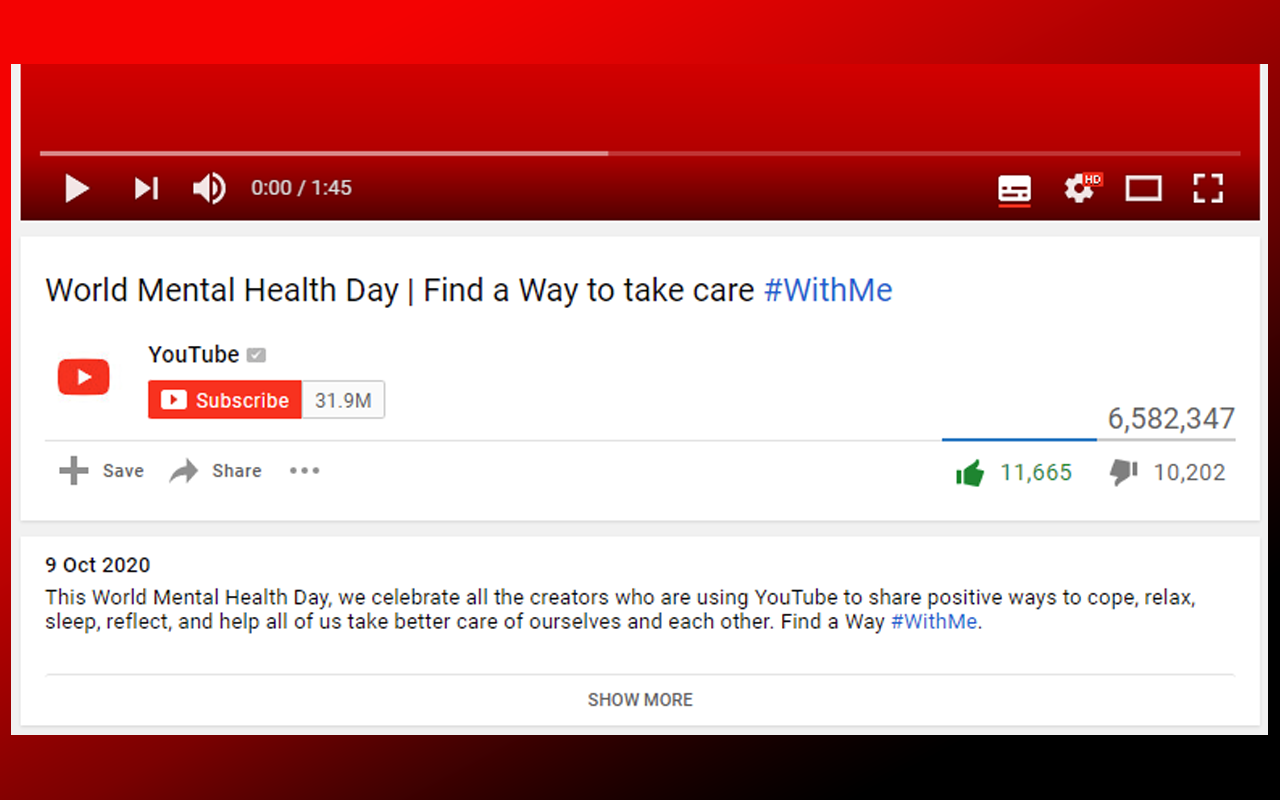Open the YouTube channel avatar

click(84, 377)
